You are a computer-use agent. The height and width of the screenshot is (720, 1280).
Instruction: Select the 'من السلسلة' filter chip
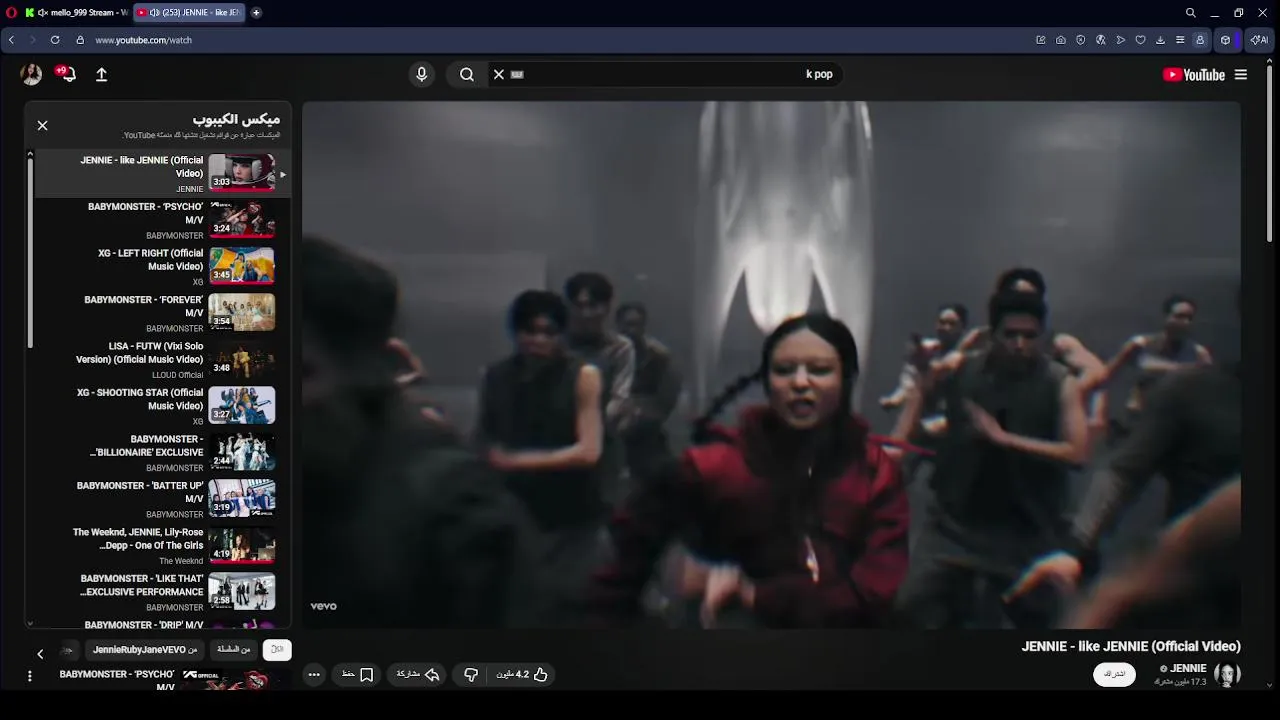(234, 650)
